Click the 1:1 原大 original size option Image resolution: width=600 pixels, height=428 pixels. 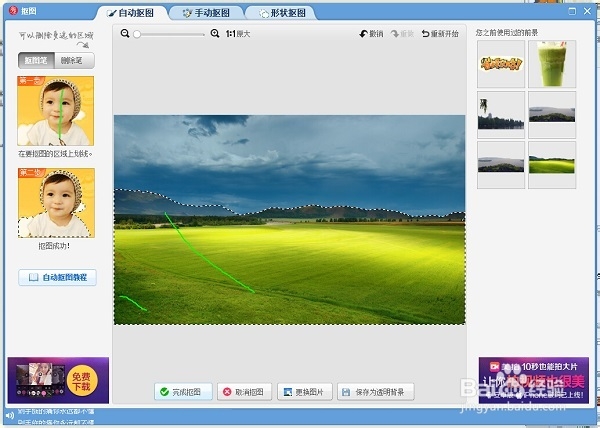coord(238,34)
